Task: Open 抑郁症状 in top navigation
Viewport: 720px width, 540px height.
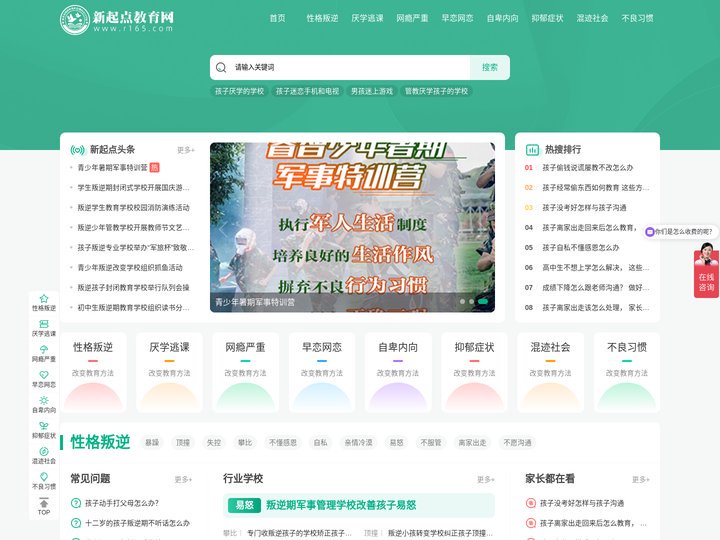Action: [x=547, y=18]
